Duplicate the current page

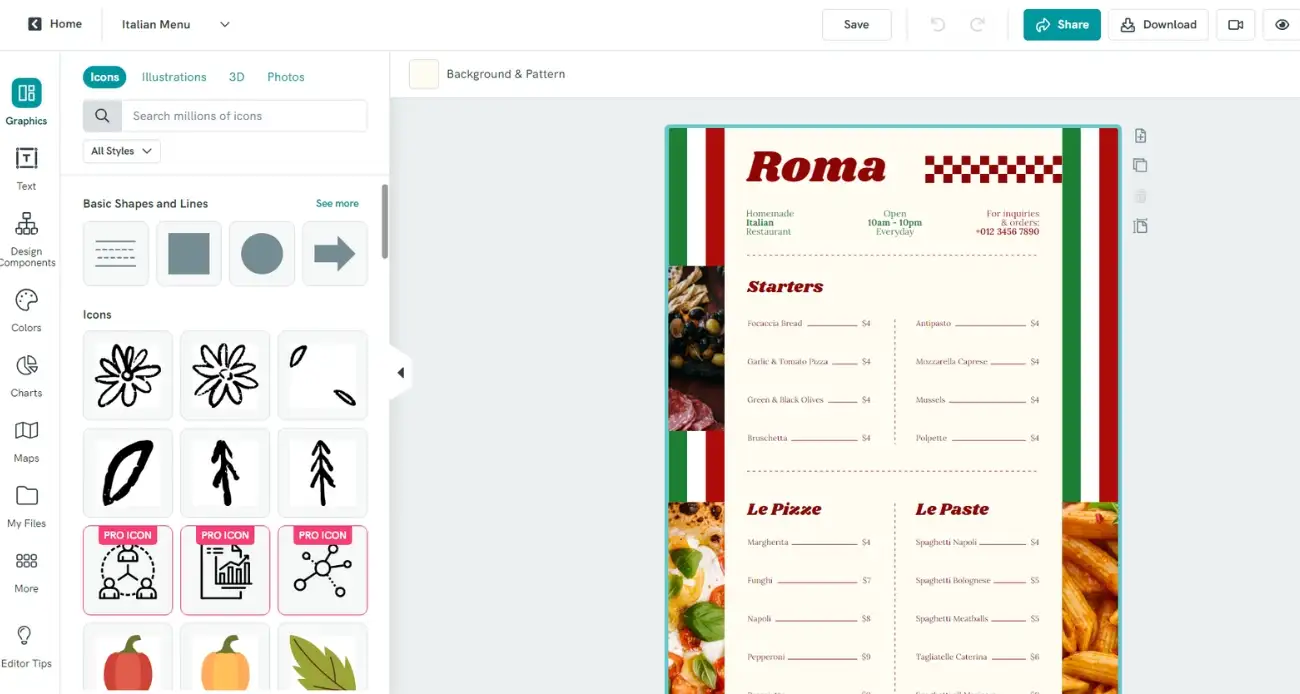pos(1140,164)
